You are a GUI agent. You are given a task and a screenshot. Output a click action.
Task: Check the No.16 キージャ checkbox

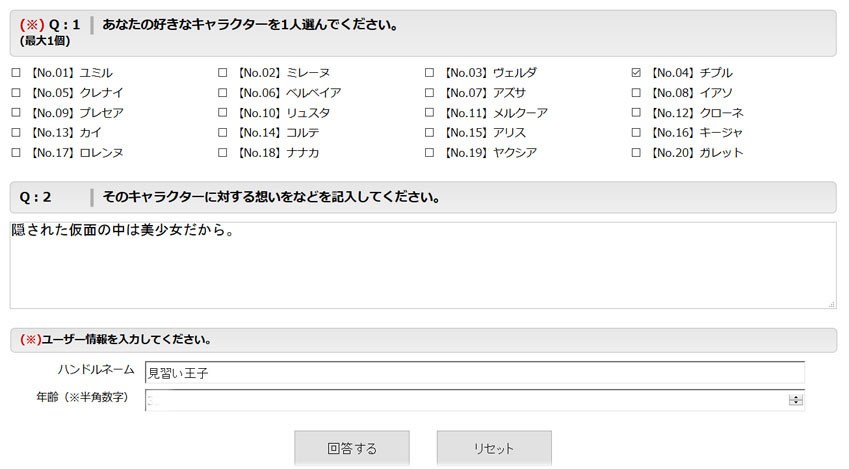pyautogui.click(x=636, y=133)
